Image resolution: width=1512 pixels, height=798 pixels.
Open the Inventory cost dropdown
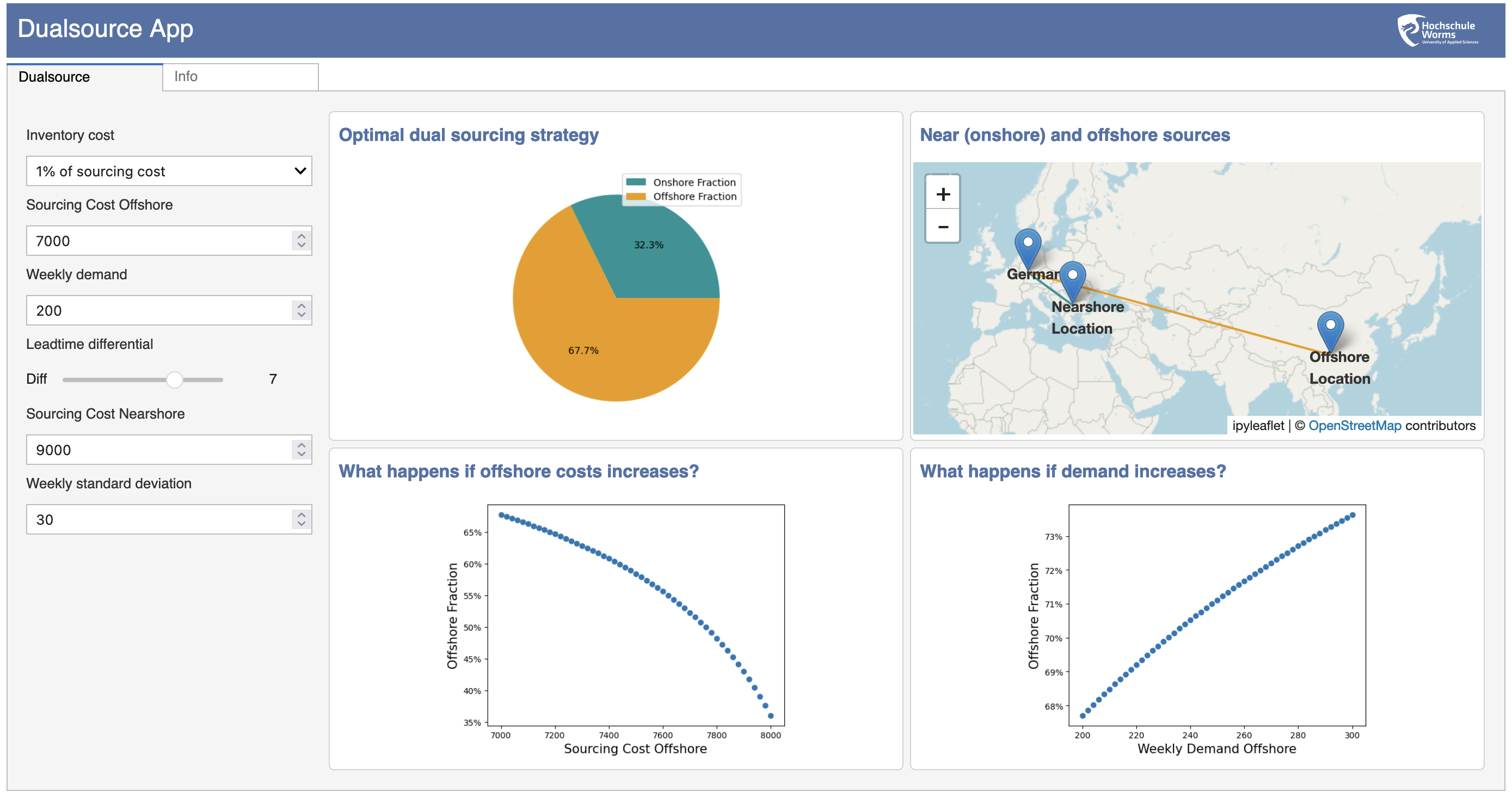coord(169,171)
